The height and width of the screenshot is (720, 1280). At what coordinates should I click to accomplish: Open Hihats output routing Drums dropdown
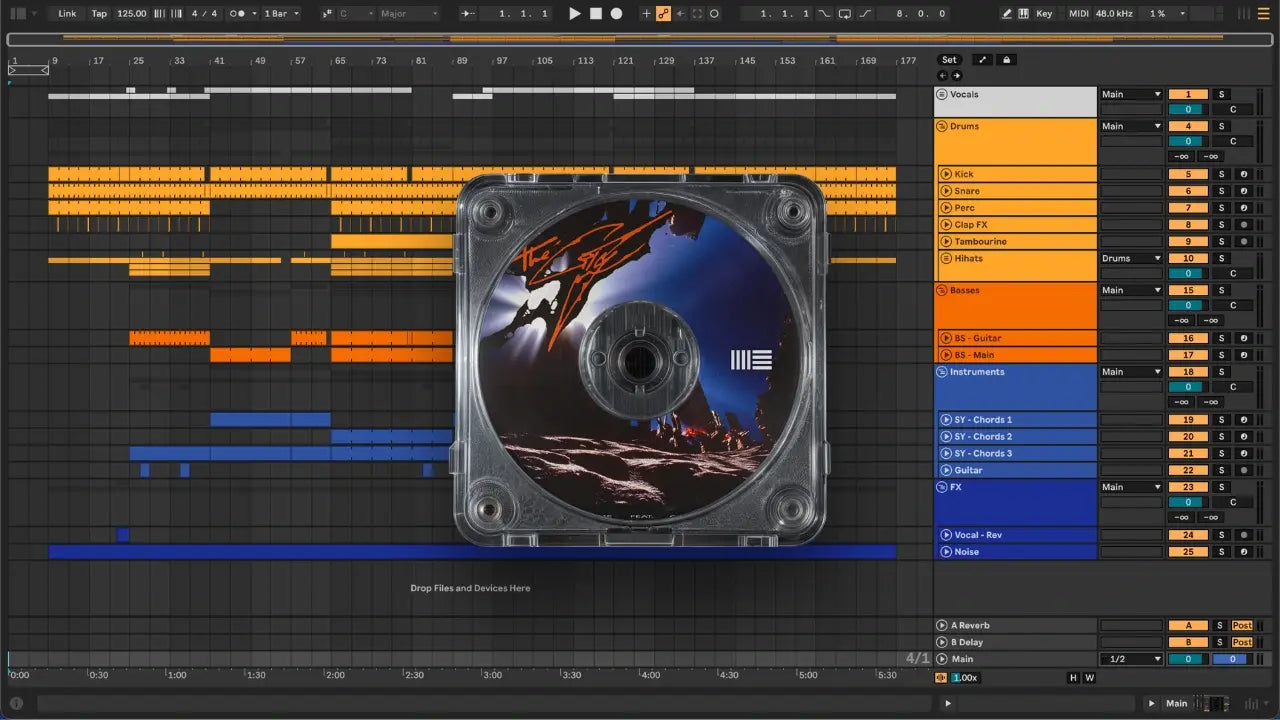[x=1131, y=259]
